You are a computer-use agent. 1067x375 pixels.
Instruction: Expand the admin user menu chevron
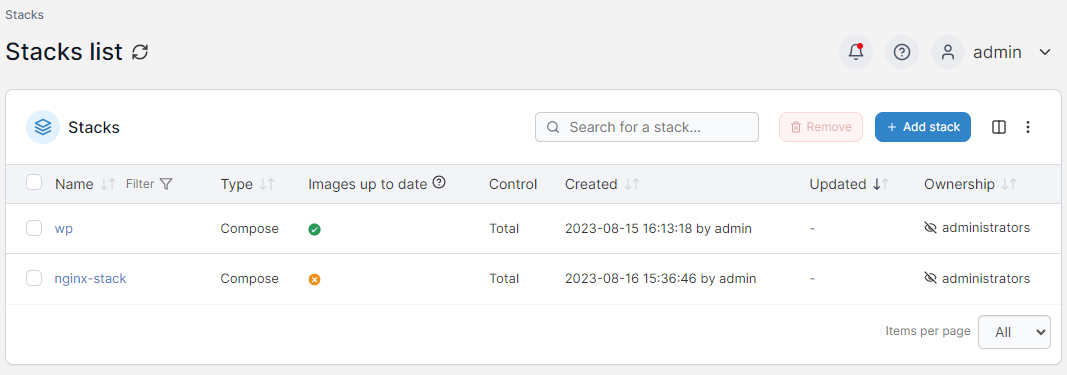click(x=1045, y=52)
